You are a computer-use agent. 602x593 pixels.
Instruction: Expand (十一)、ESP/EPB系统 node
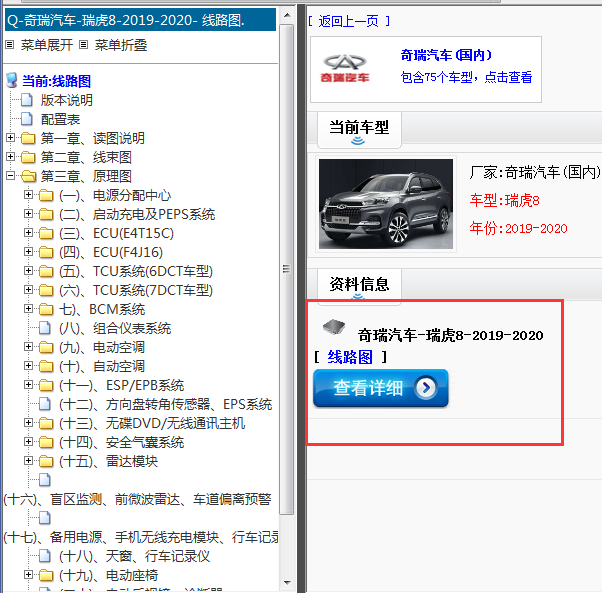point(28,385)
